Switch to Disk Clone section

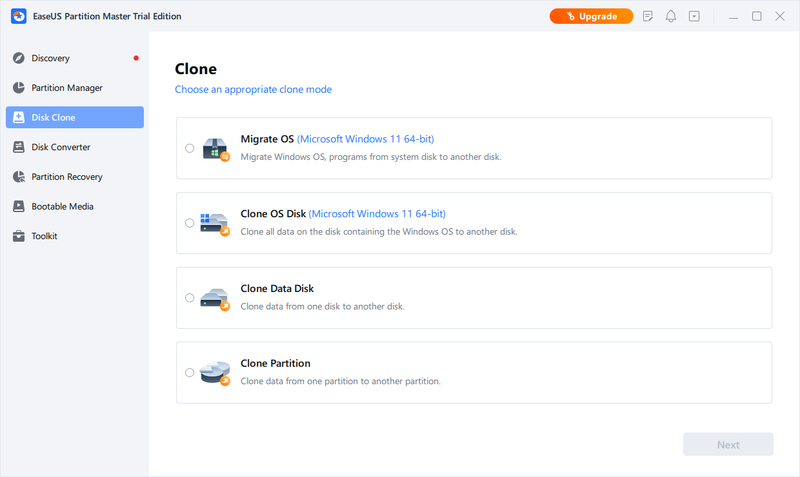(x=74, y=117)
